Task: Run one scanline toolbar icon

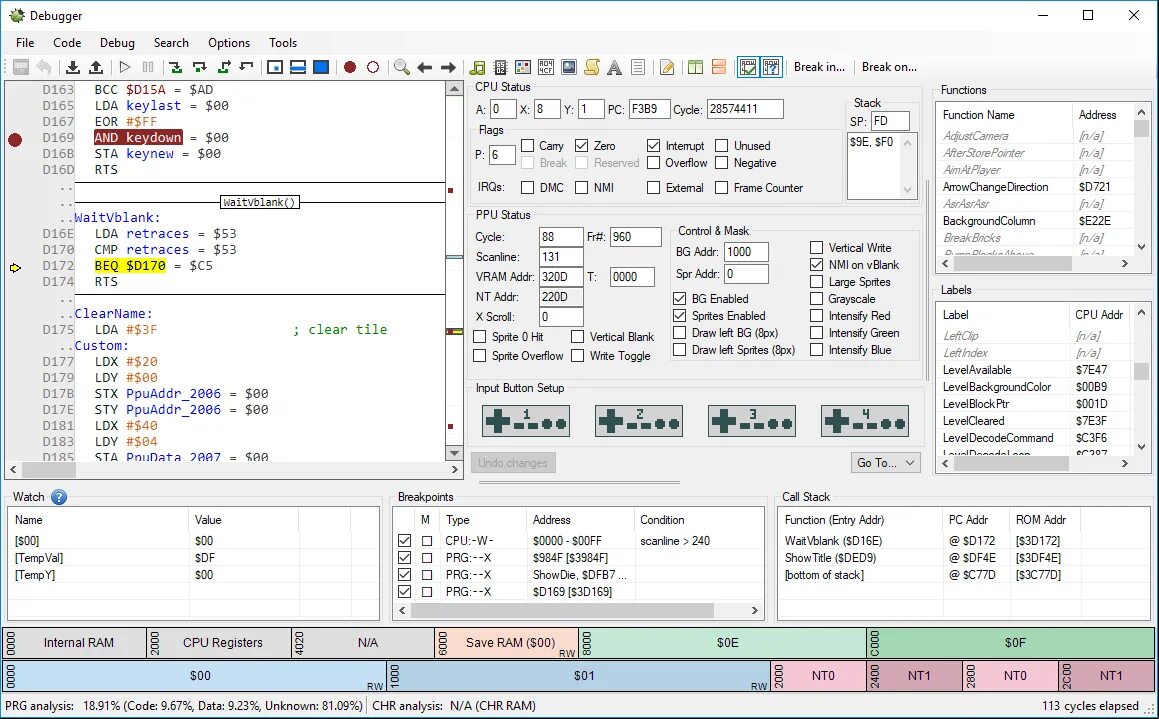Action: coord(298,67)
